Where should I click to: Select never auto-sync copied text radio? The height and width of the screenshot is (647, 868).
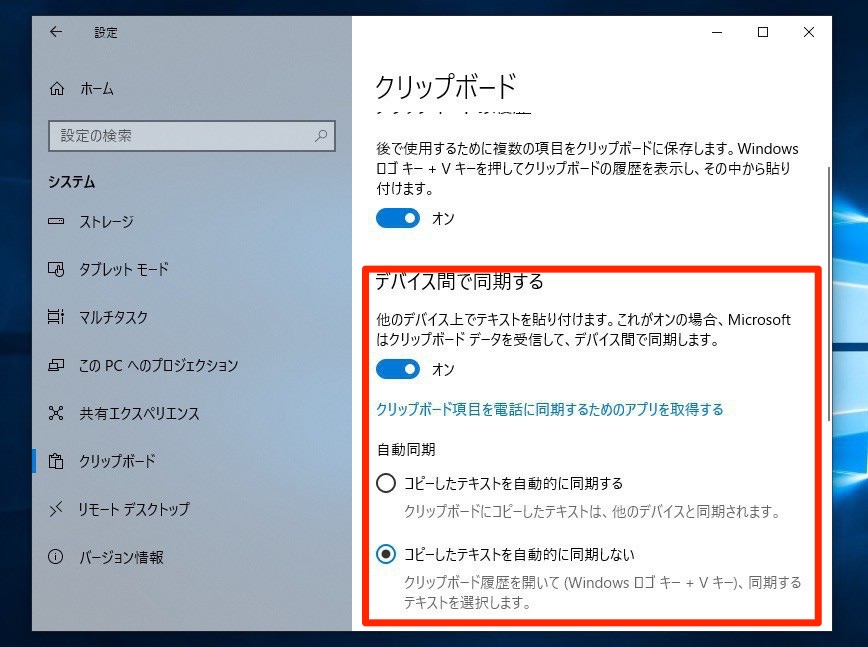(386, 554)
